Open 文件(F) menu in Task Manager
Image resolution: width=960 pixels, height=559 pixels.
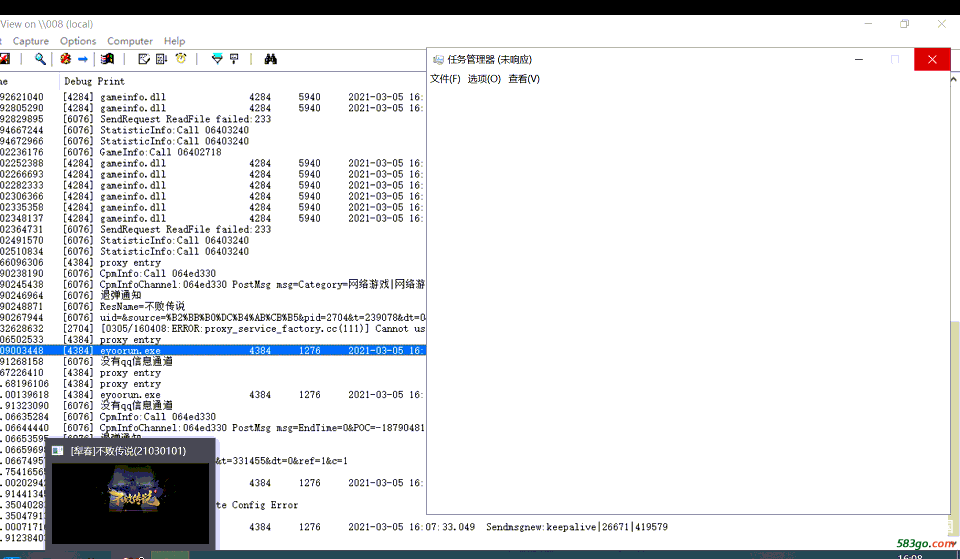[x=445, y=78]
